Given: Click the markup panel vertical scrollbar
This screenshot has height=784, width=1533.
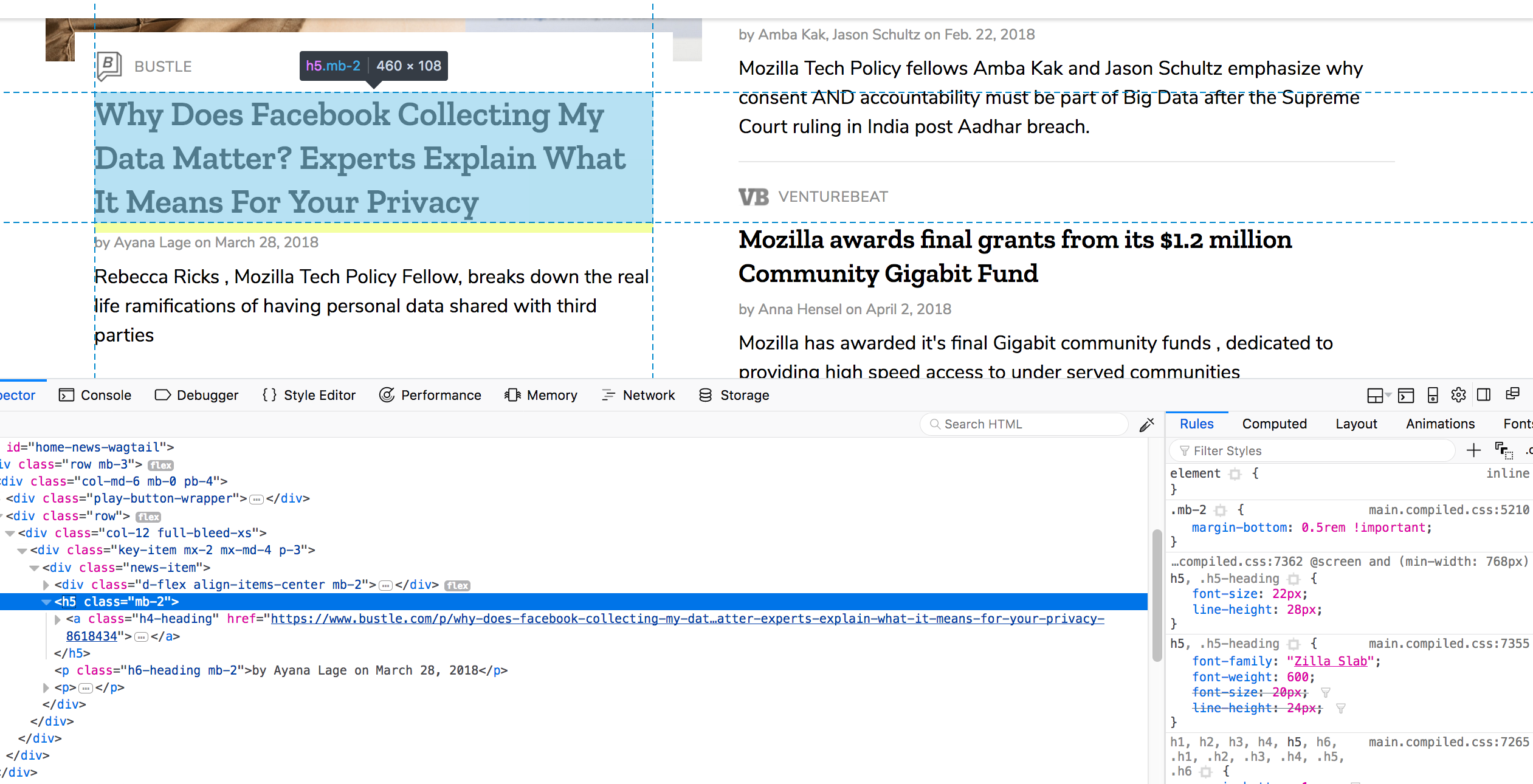Looking at the screenshot, I should (1157, 596).
